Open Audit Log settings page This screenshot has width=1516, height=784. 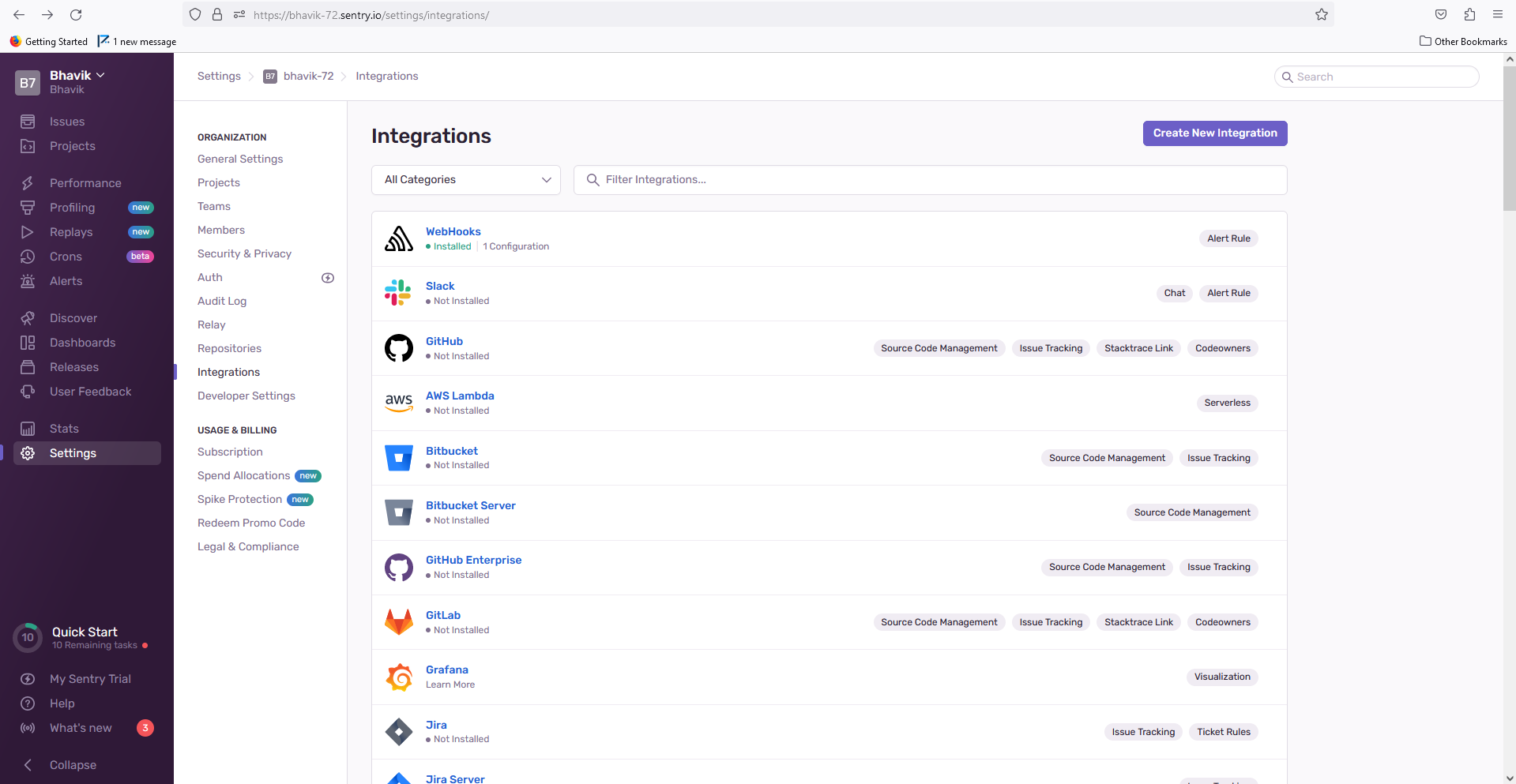coord(222,301)
